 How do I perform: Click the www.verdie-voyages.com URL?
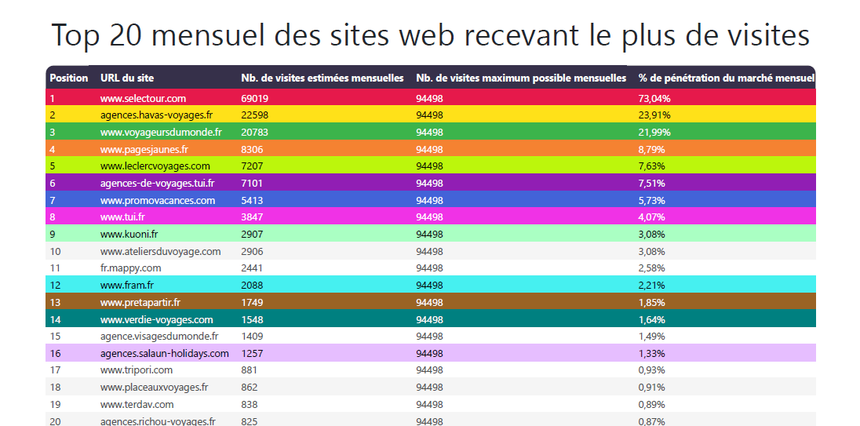(x=156, y=319)
